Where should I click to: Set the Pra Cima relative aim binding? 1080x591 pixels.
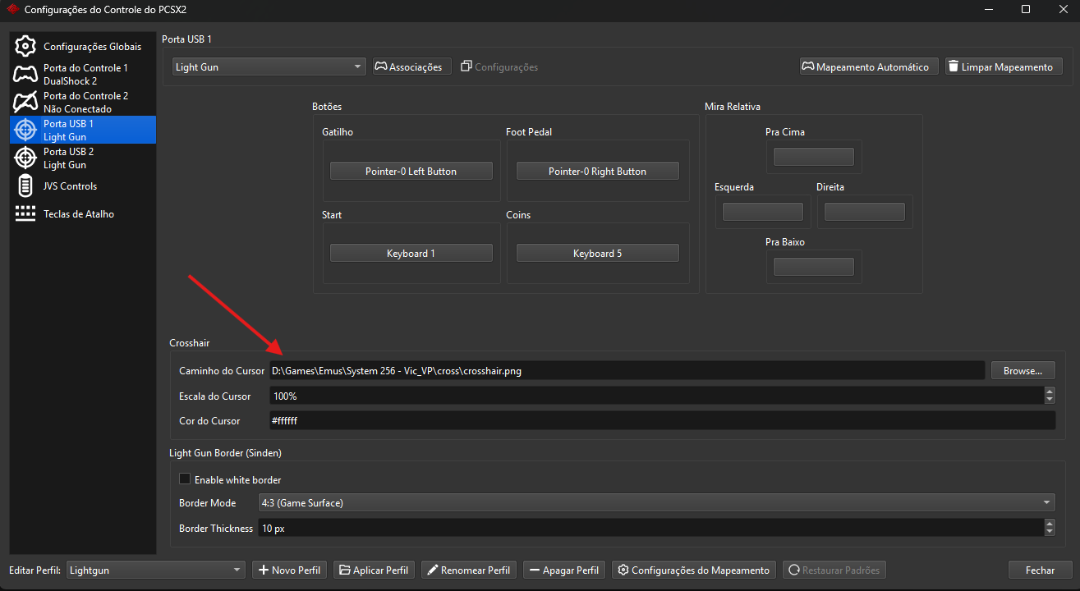coord(813,157)
